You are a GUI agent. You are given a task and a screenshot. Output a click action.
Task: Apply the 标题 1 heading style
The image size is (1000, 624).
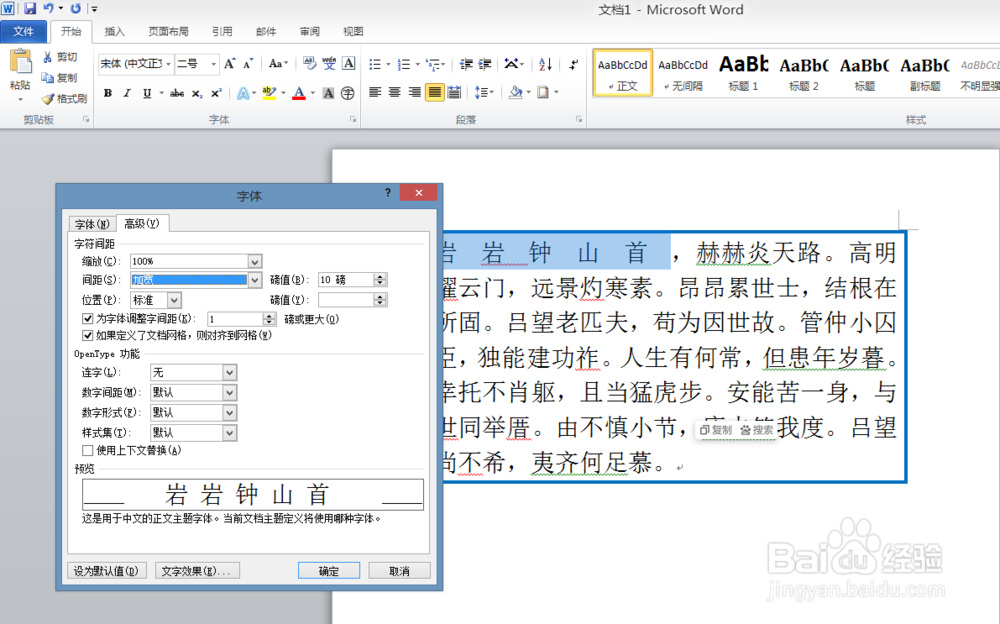point(744,73)
